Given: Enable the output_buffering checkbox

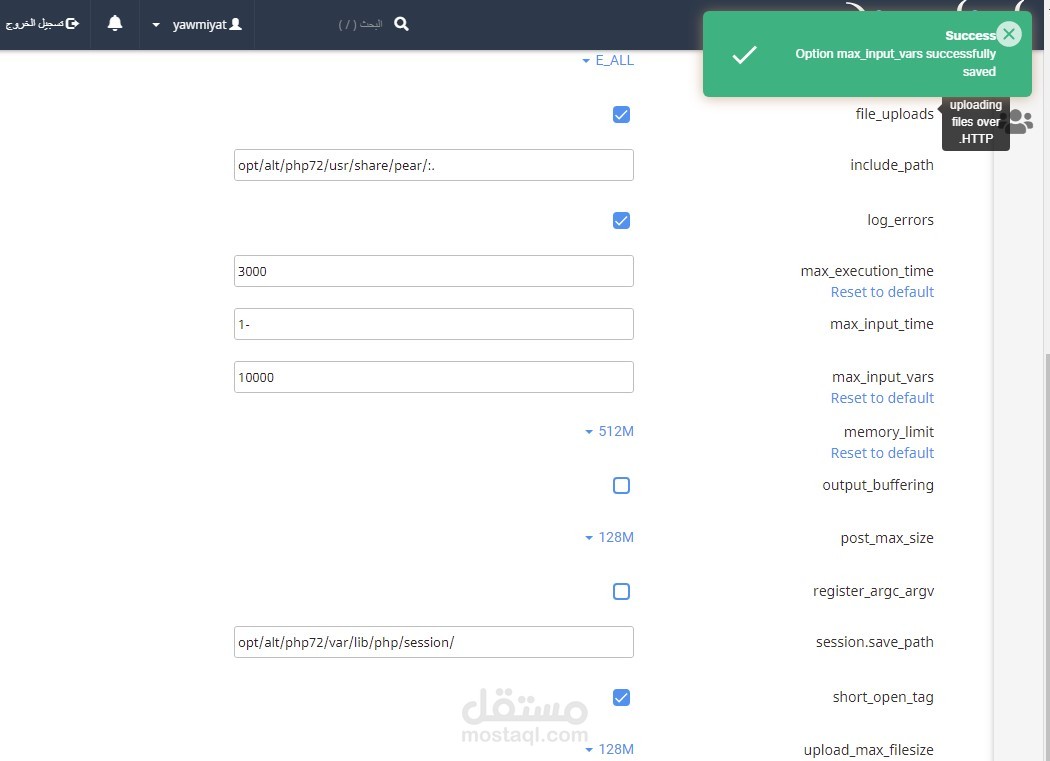Looking at the screenshot, I should [621, 485].
